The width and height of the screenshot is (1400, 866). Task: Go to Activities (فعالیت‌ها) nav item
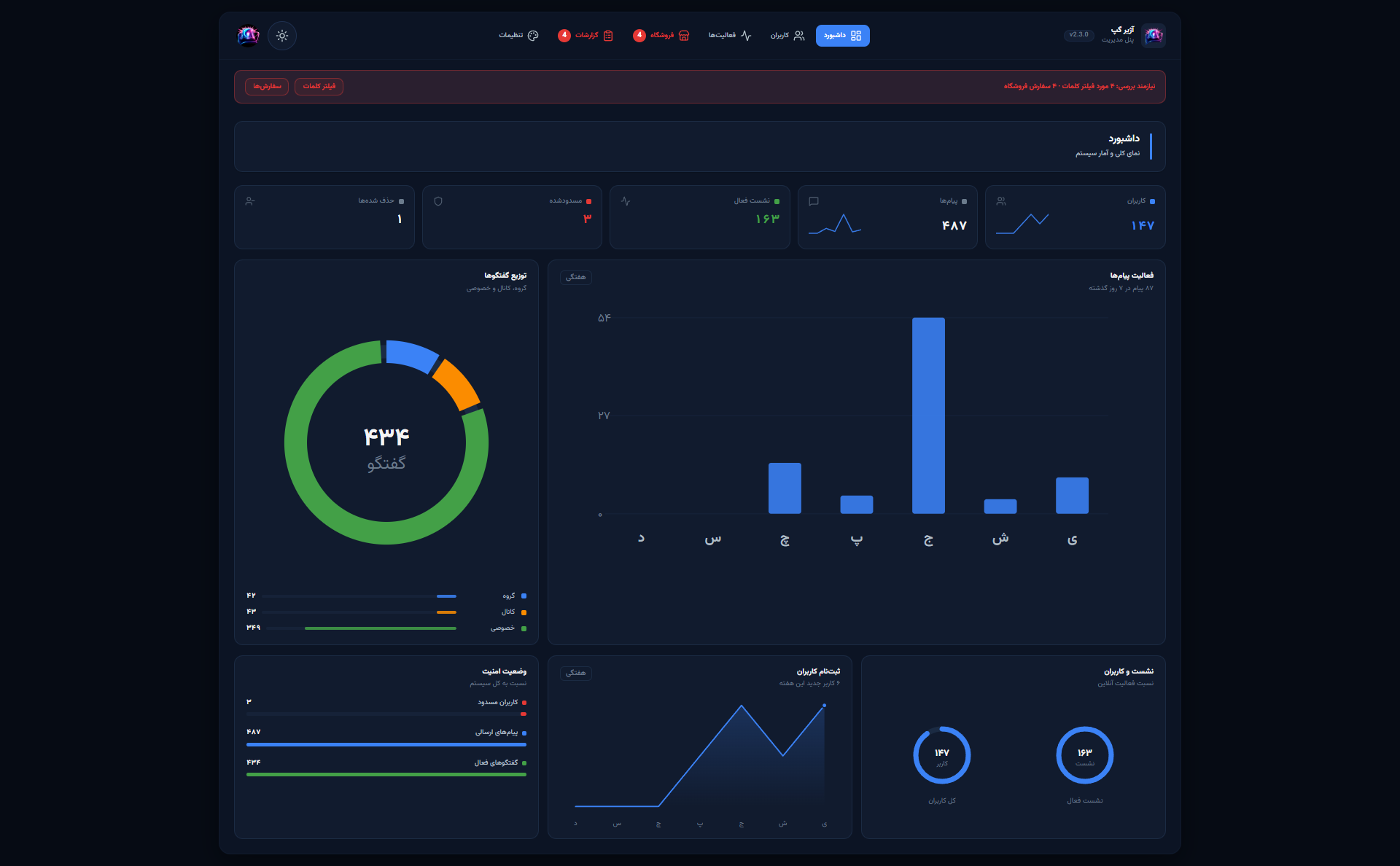pos(730,36)
